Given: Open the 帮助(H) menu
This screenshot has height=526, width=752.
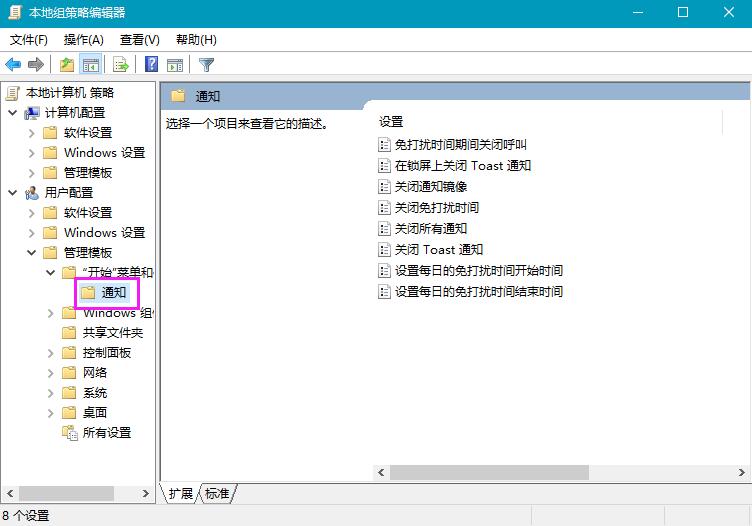Looking at the screenshot, I should (196, 40).
